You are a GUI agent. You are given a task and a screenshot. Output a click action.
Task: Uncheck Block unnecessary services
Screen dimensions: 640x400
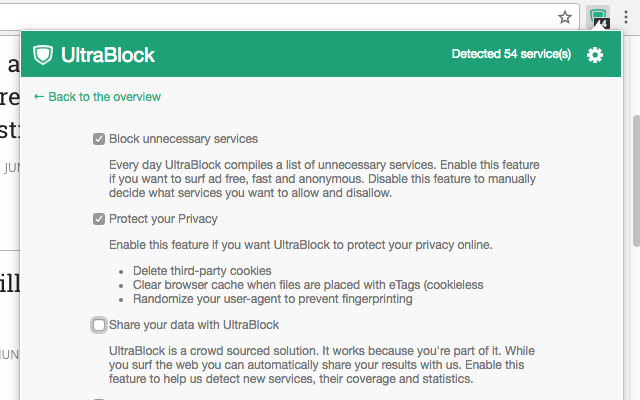(99, 139)
